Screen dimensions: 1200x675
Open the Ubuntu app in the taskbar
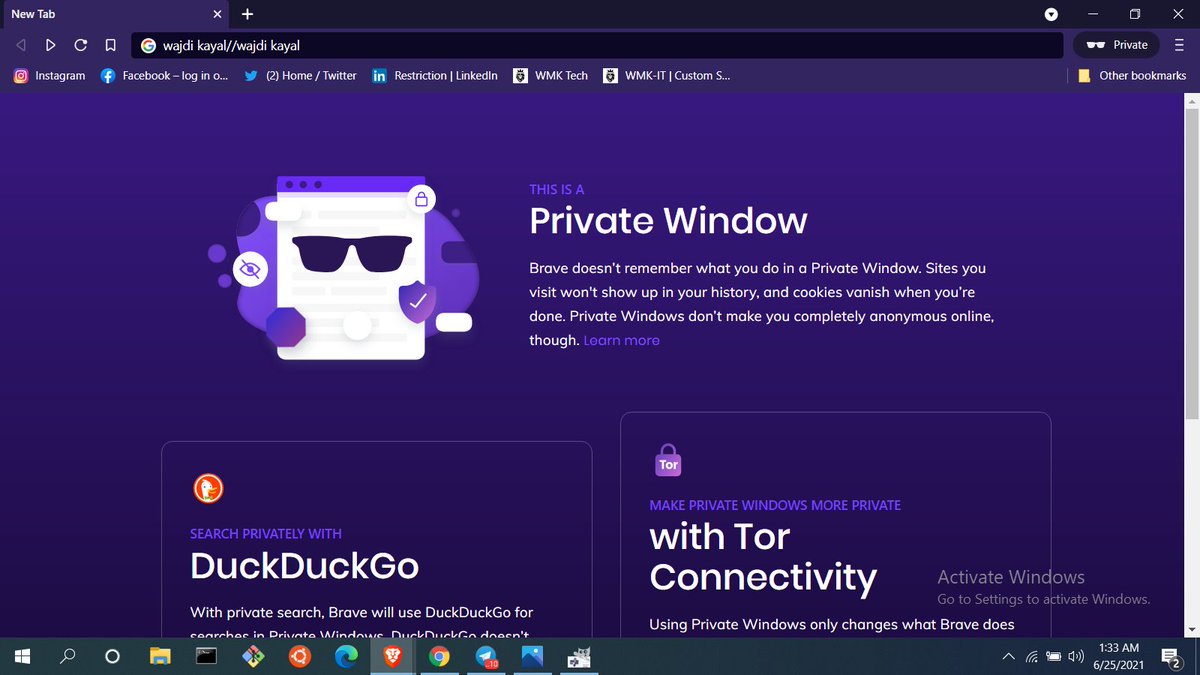[299, 656]
